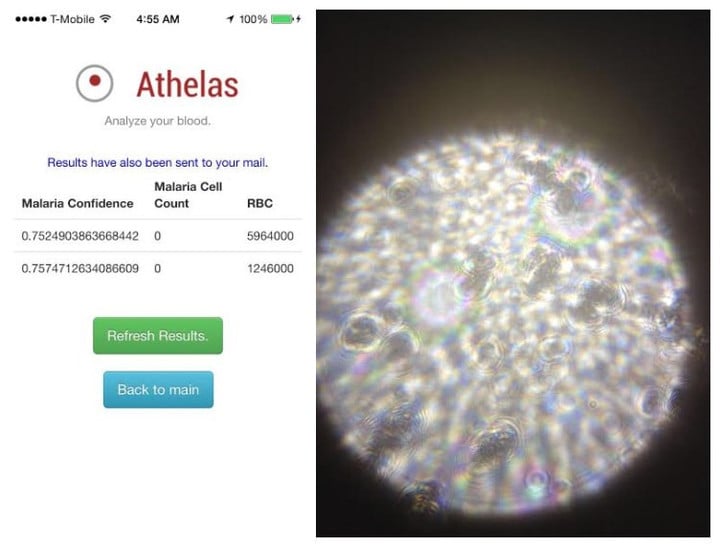This screenshot has height=547, width=720.
Task: Tap the battery indicator icon
Action: tap(285, 19)
